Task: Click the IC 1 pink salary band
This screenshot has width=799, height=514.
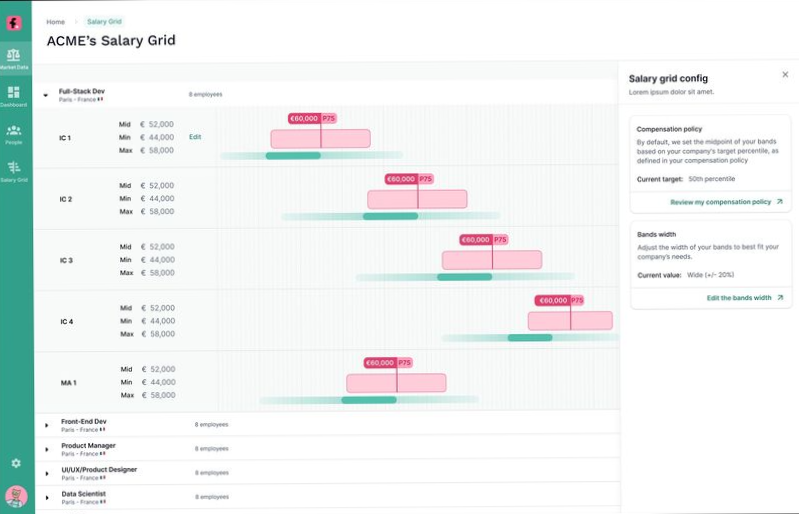Action: (x=320, y=138)
